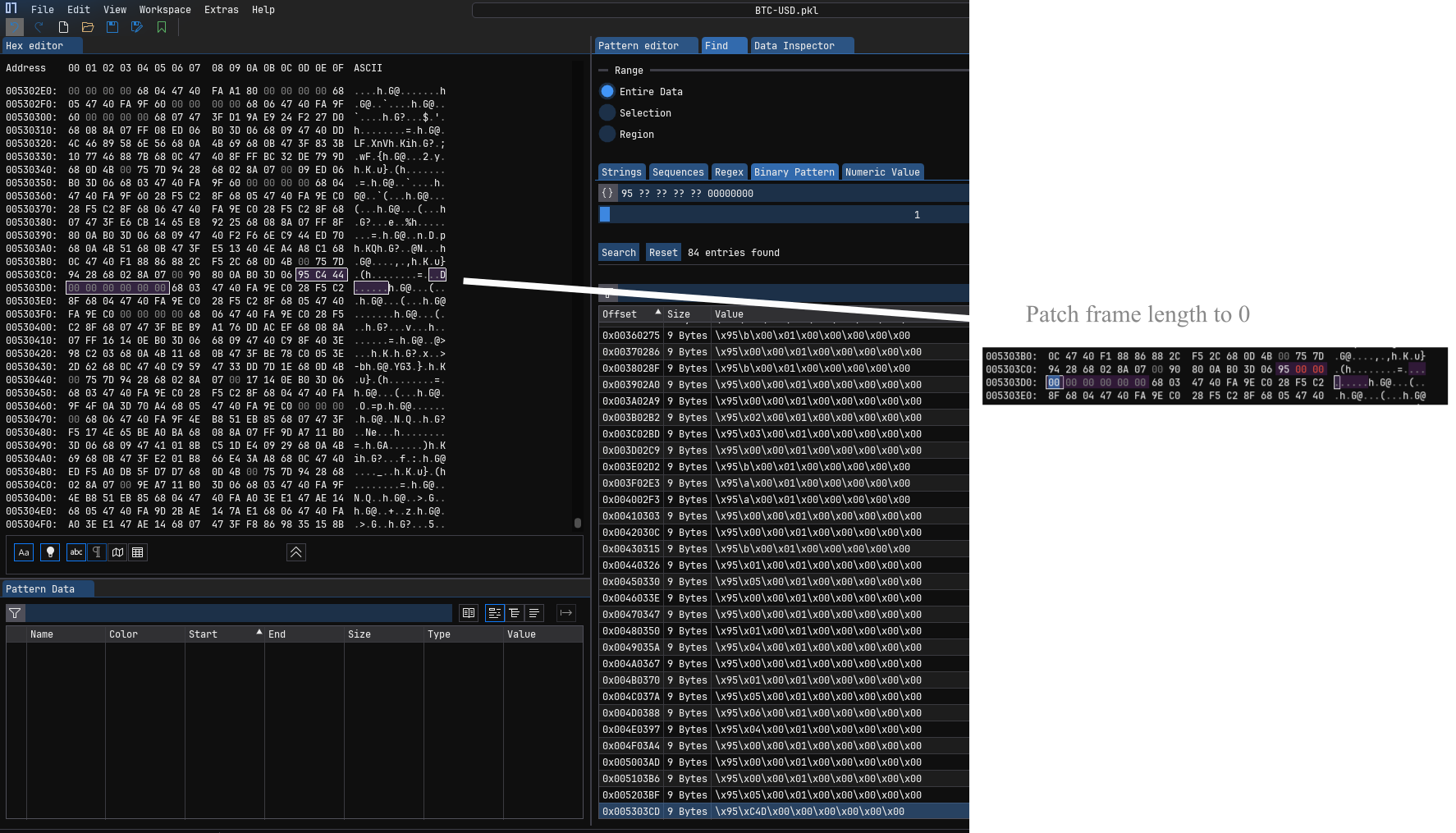
Task: Click the alignment slider below binary pattern input
Action: 784,215
